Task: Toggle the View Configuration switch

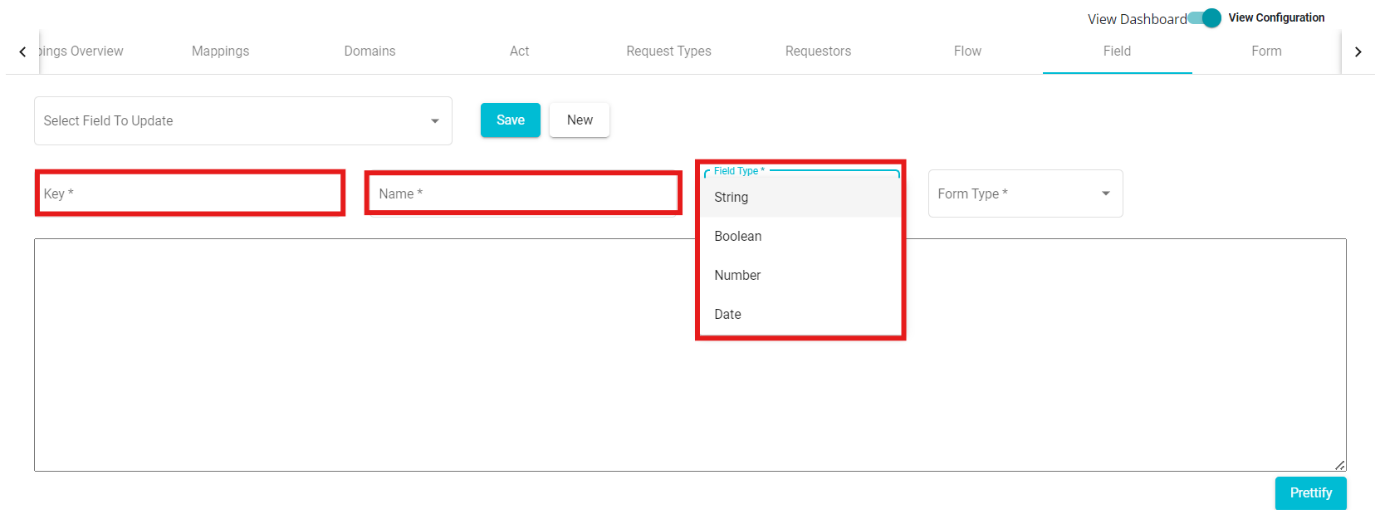Action: tap(1204, 18)
